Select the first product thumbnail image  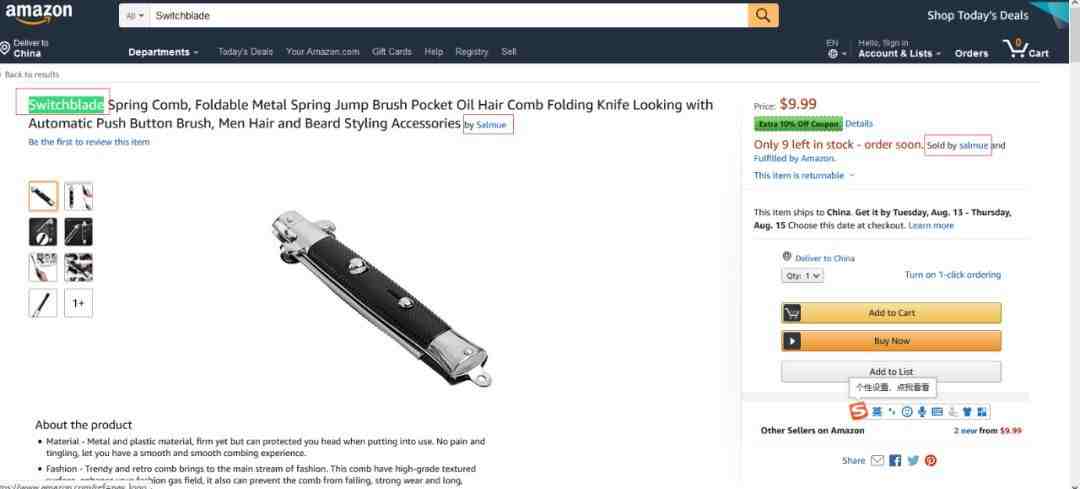tap(43, 196)
